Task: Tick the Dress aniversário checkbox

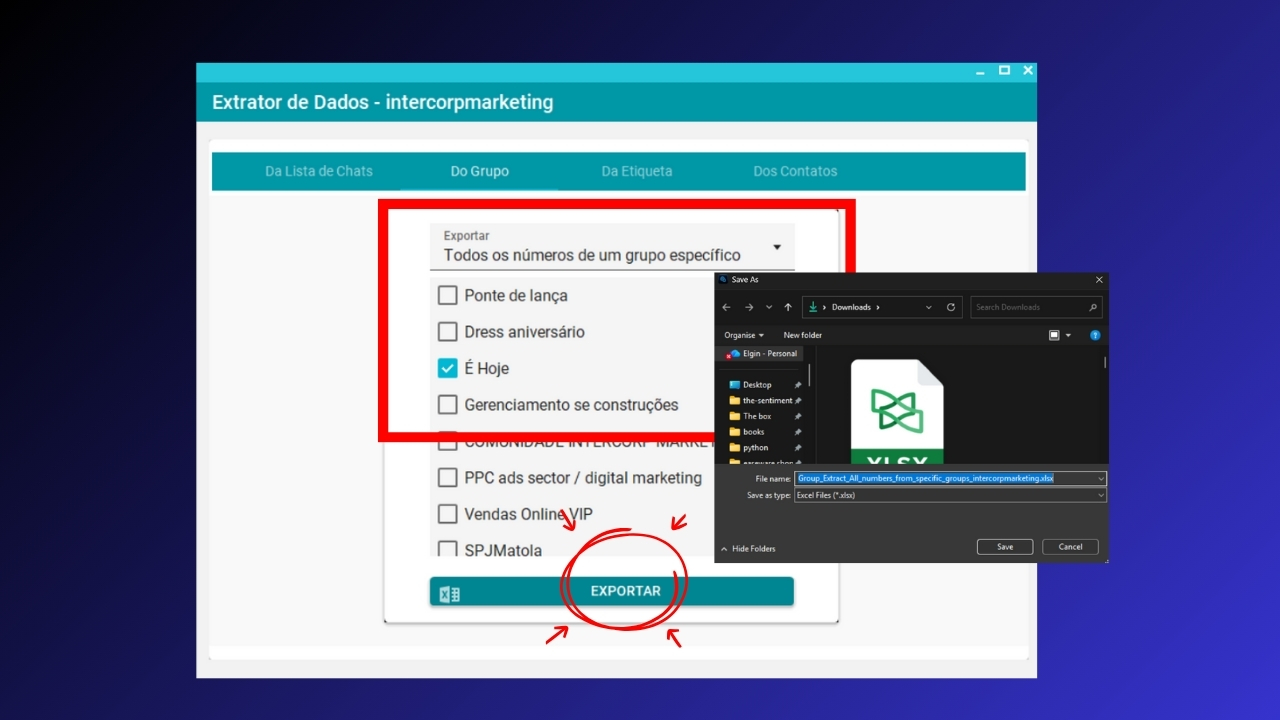Action: [447, 332]
